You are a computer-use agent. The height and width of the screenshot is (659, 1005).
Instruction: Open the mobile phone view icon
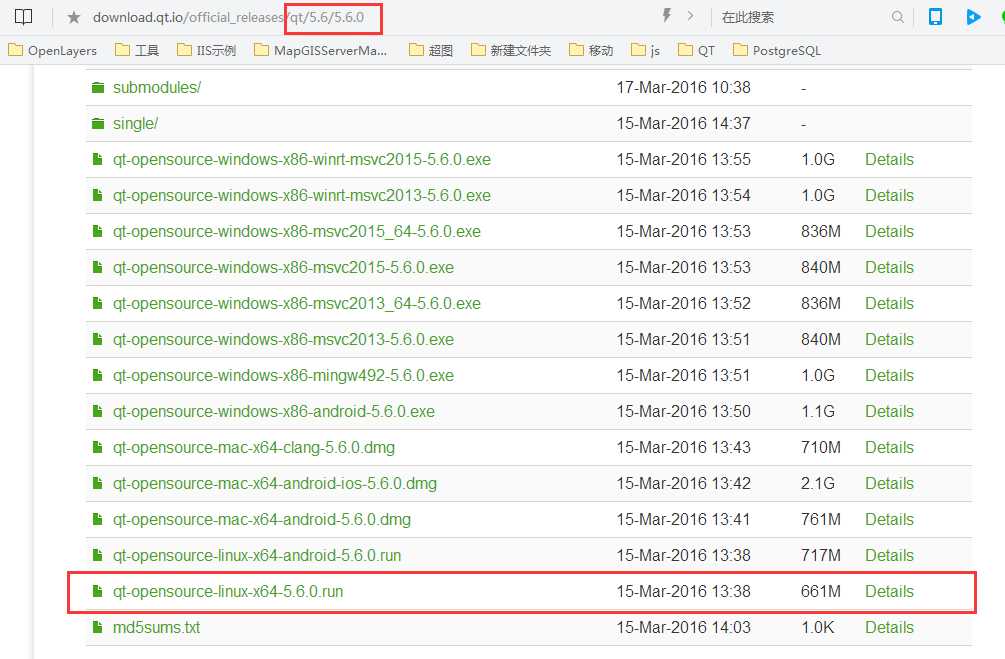pyautogui.click(x=935, y=17)
